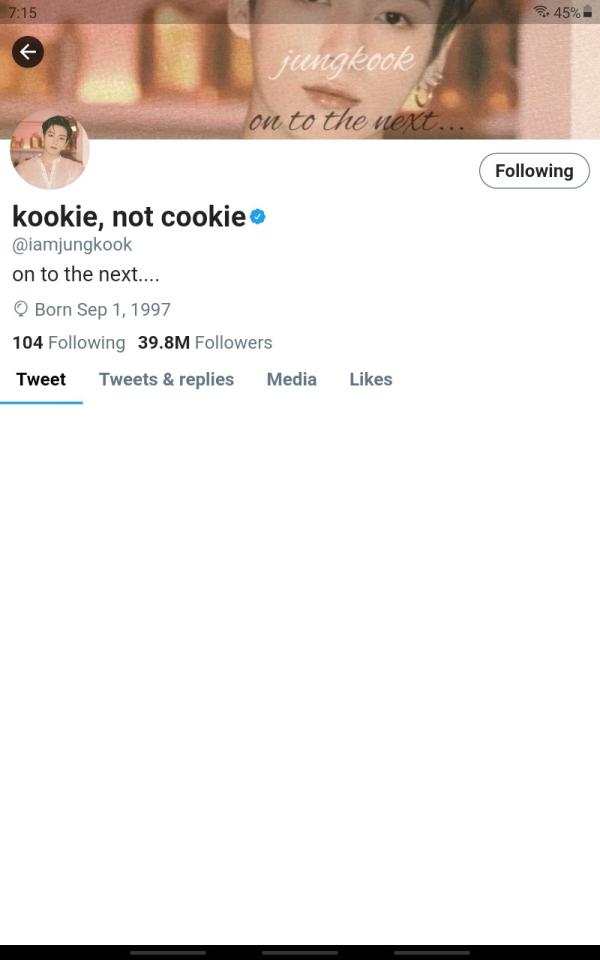
Task: Open the Media tab
Action: click(291, 379)
